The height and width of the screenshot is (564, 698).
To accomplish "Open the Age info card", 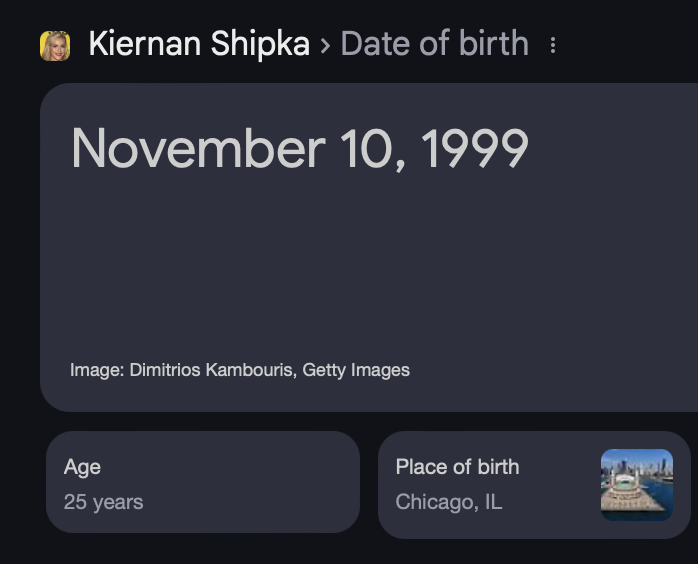I will point(202,482).
